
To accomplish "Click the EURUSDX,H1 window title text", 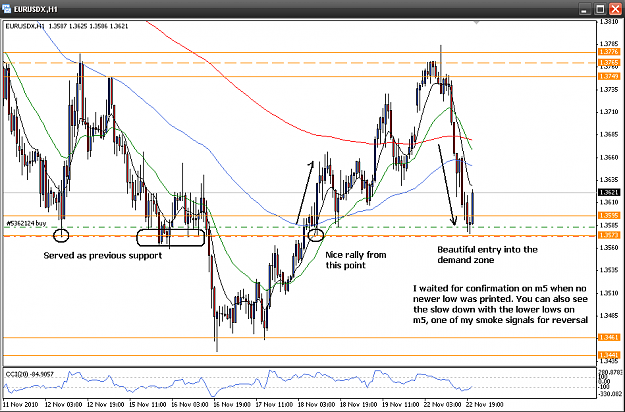I will (x=35, y=9).
